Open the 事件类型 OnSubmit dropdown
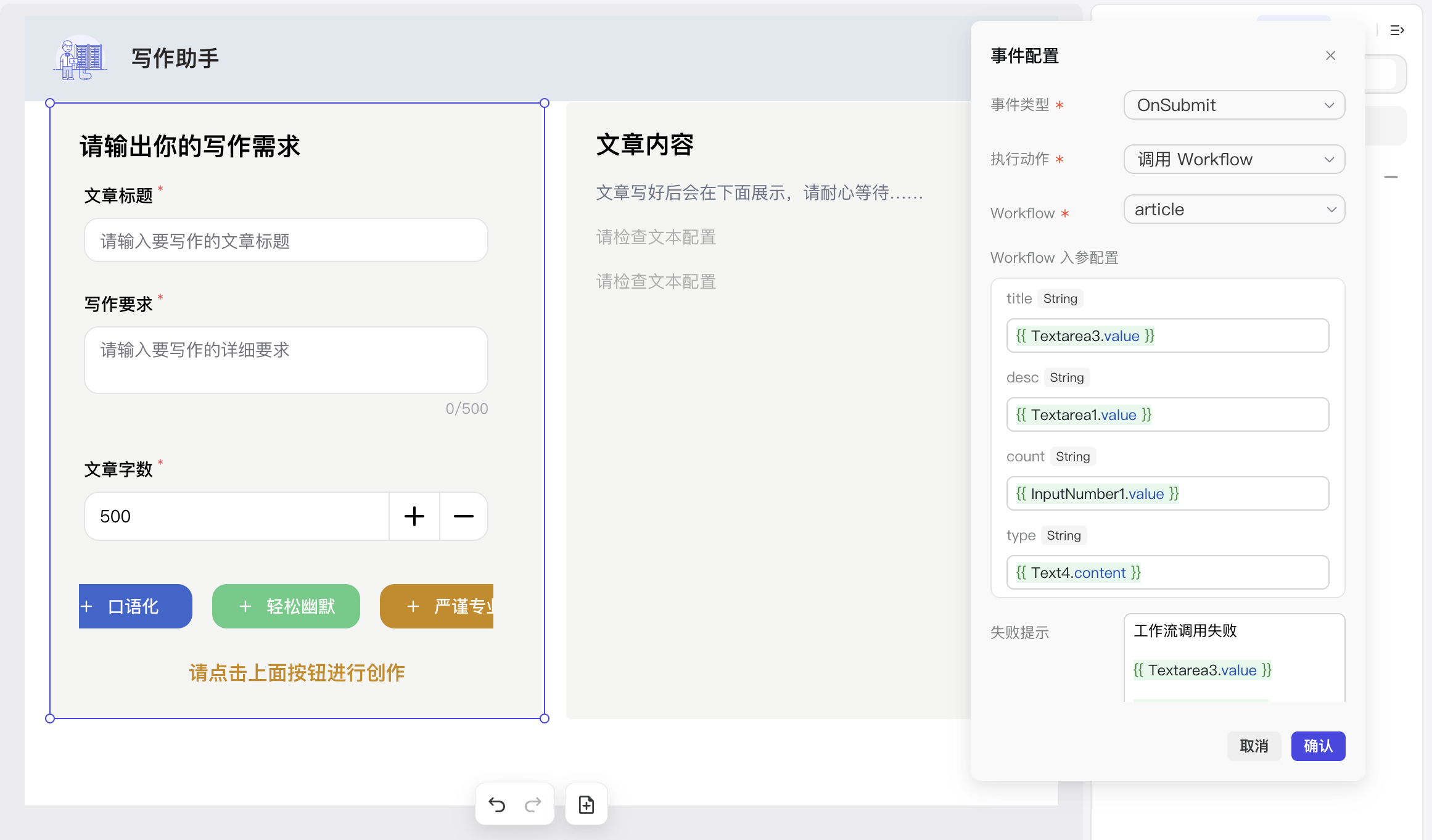1432x840 pixels. pos(1233,105)
